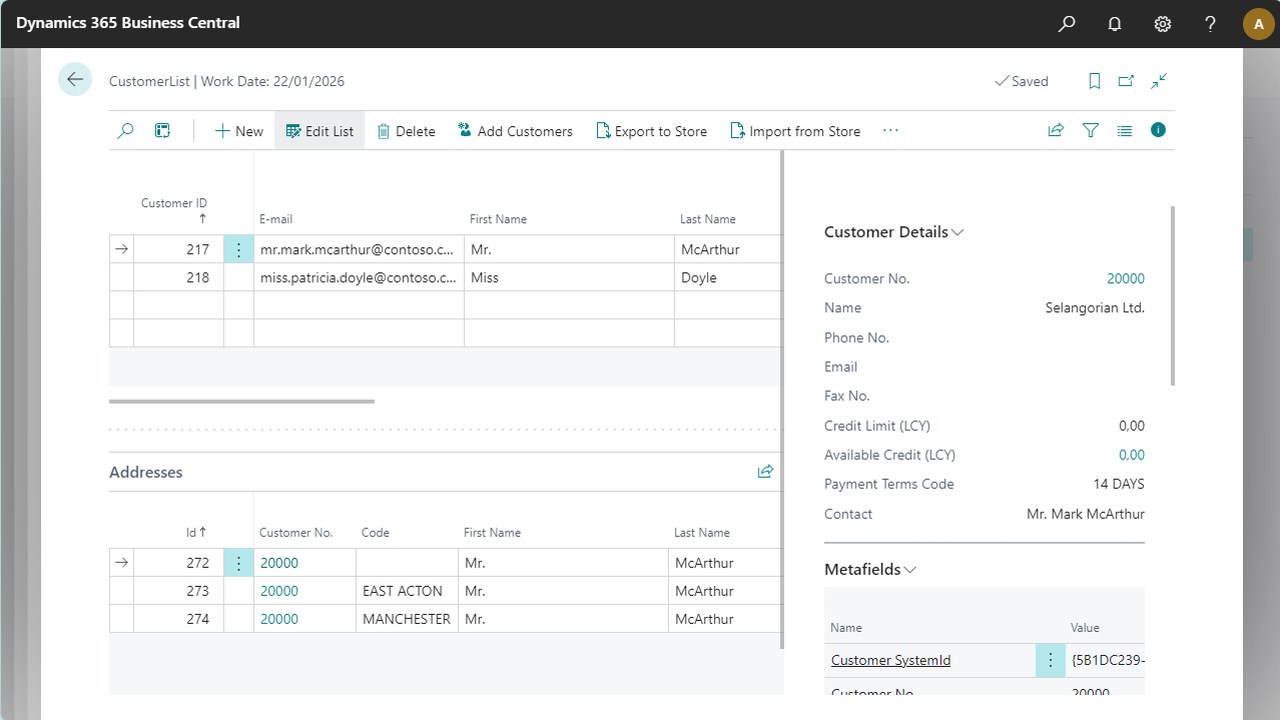This screenshot has height=720, width=1280.
Task: Open the user account avatar A
Action: coord(1258,24)
